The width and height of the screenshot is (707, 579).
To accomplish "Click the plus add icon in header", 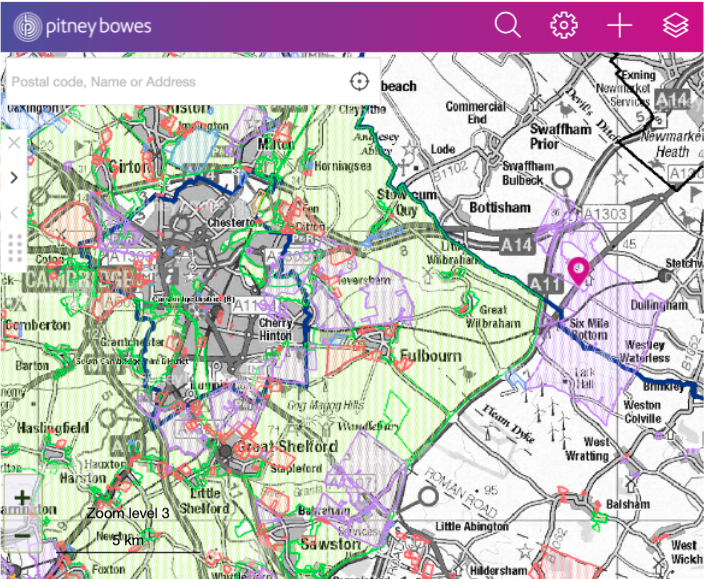I will (x=620, y=26).
